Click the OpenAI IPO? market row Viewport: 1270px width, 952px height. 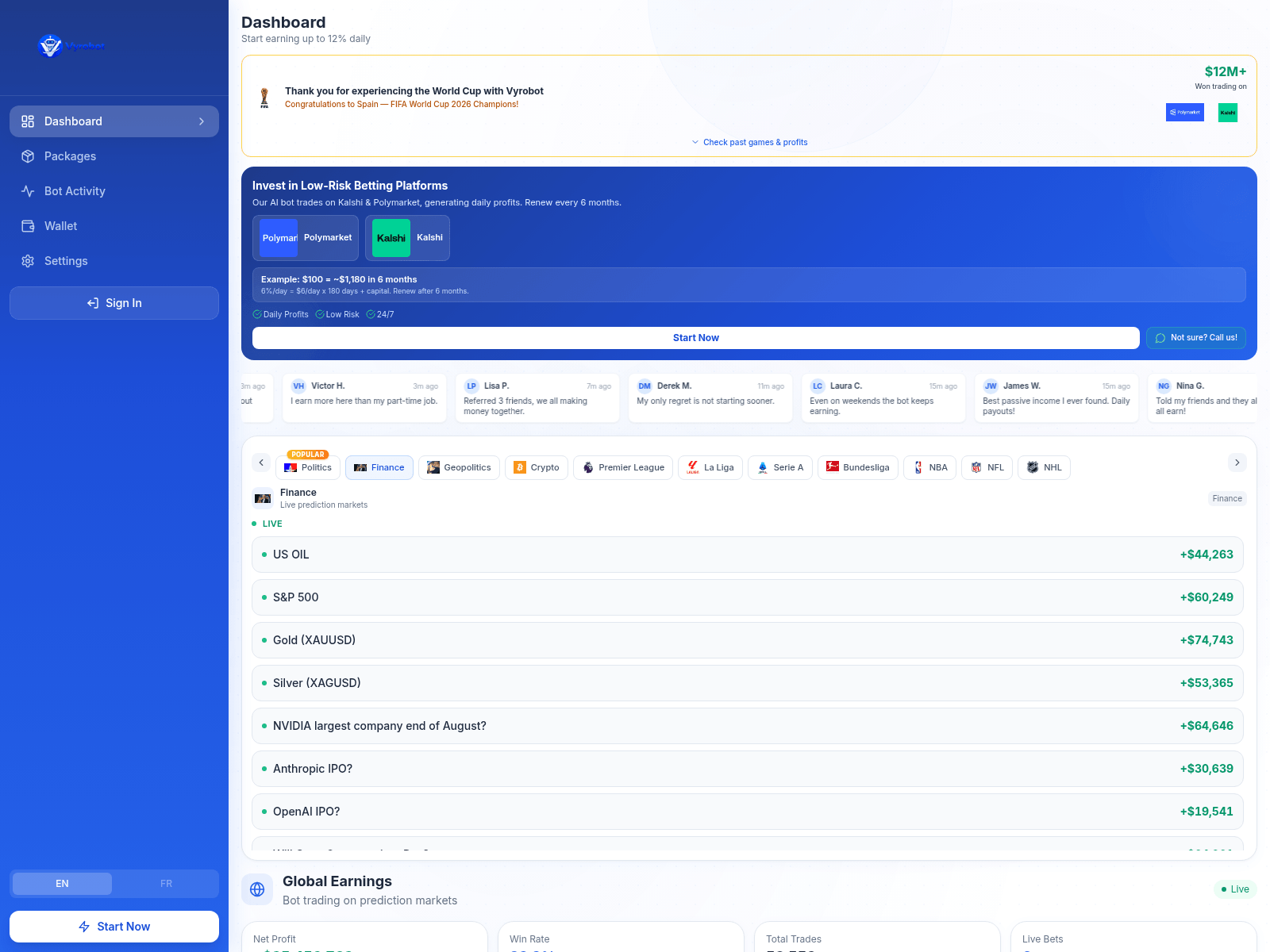tap(748, 812)
